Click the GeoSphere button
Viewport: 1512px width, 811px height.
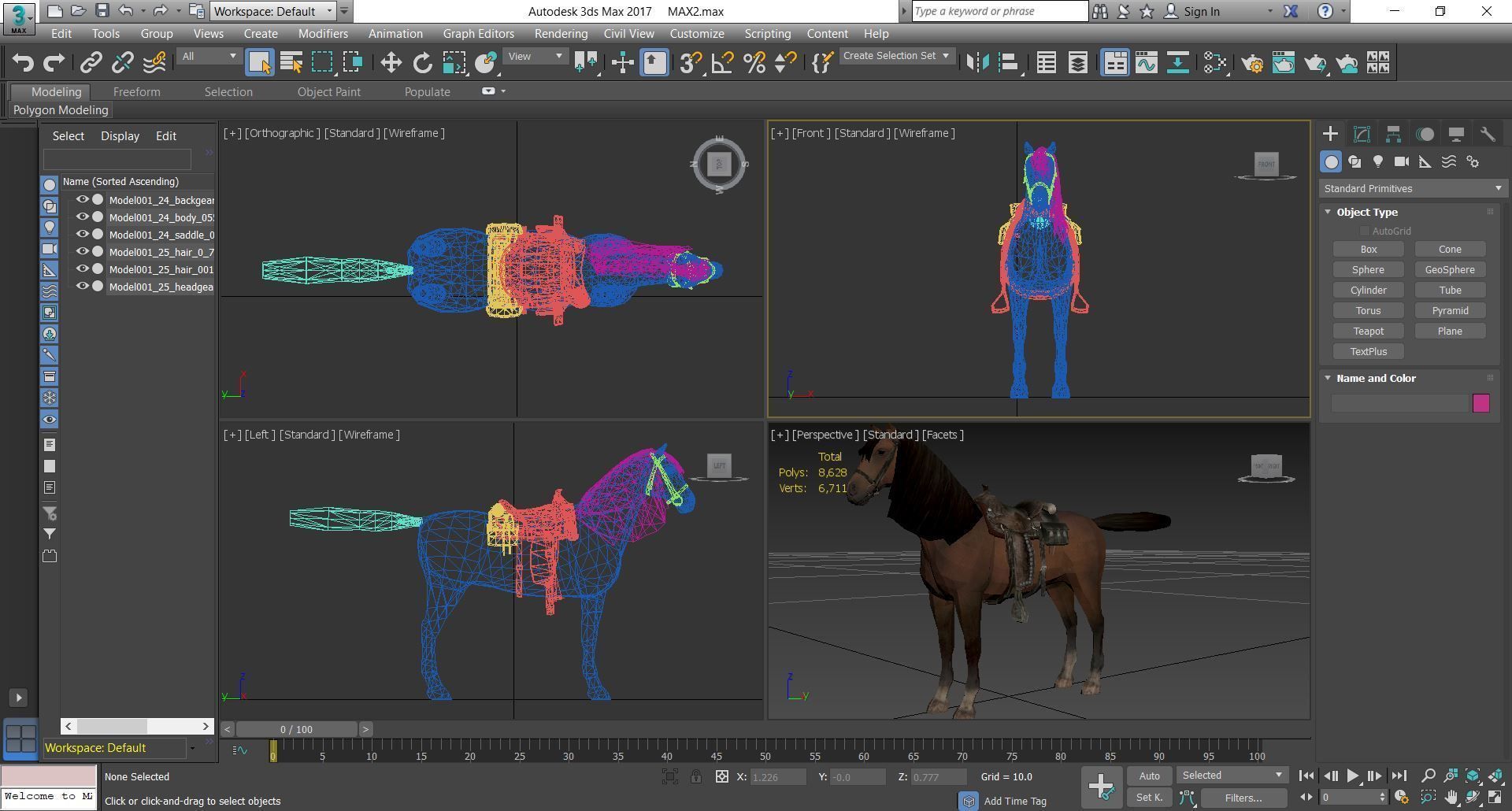1450,269
